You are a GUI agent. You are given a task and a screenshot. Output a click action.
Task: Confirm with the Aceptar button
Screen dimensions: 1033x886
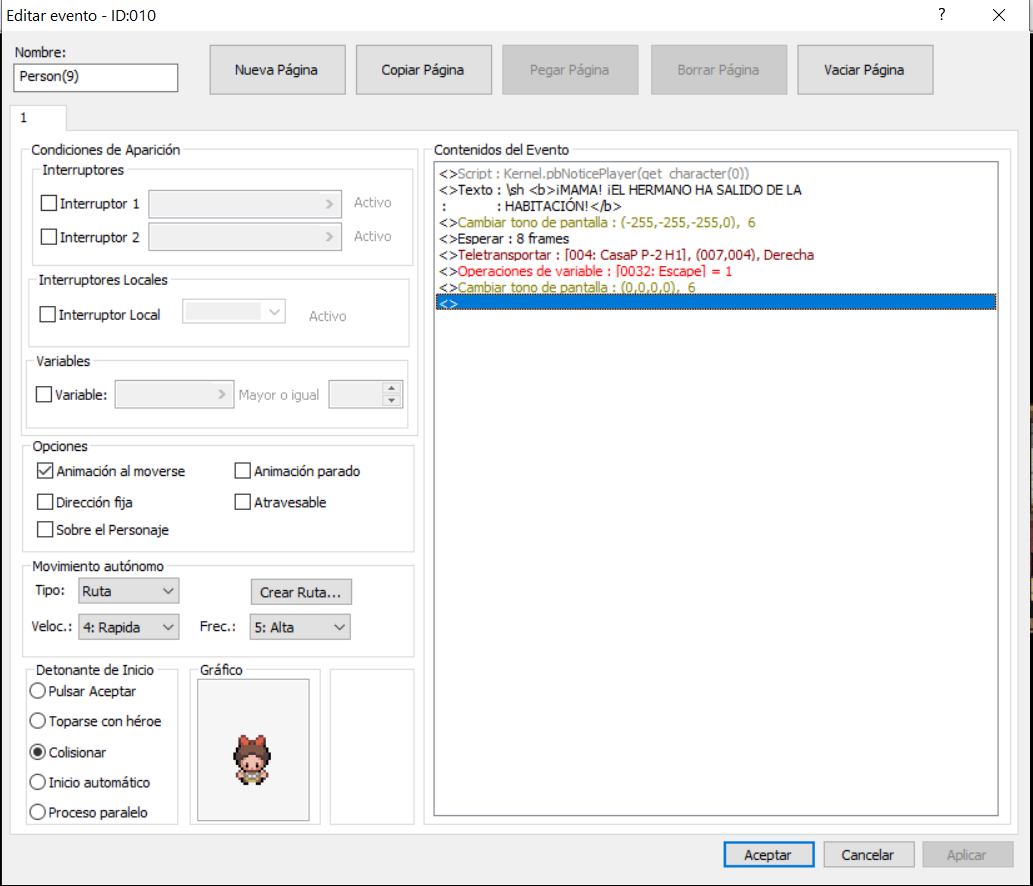click(x=767, y=855)
